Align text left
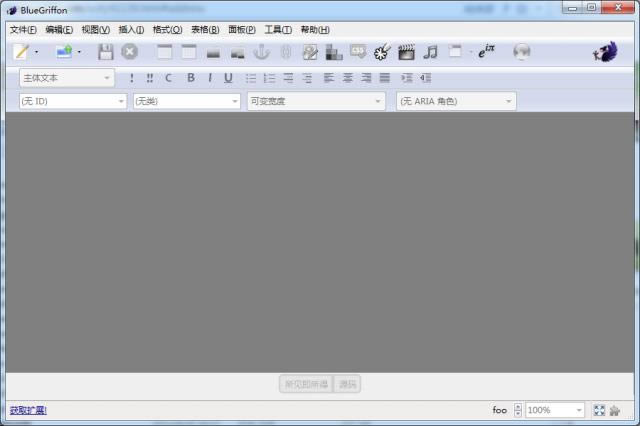This screenshot has height=426, width=640. (329, 78)
